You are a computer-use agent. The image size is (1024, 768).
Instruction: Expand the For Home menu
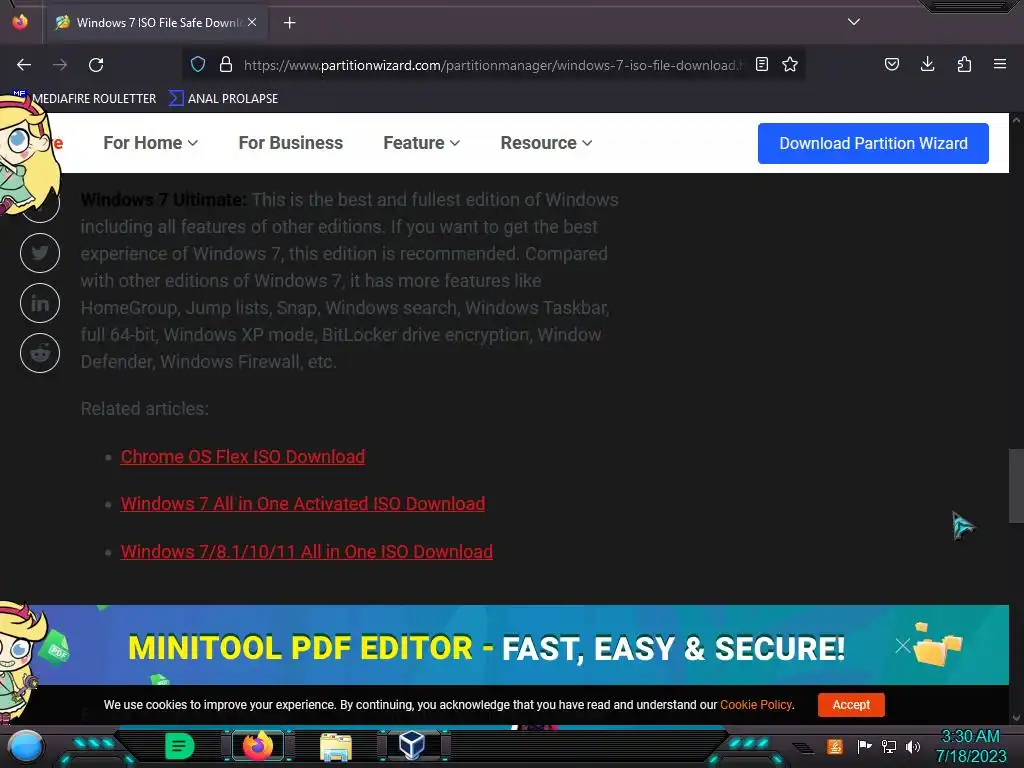(x=151, y=143)
